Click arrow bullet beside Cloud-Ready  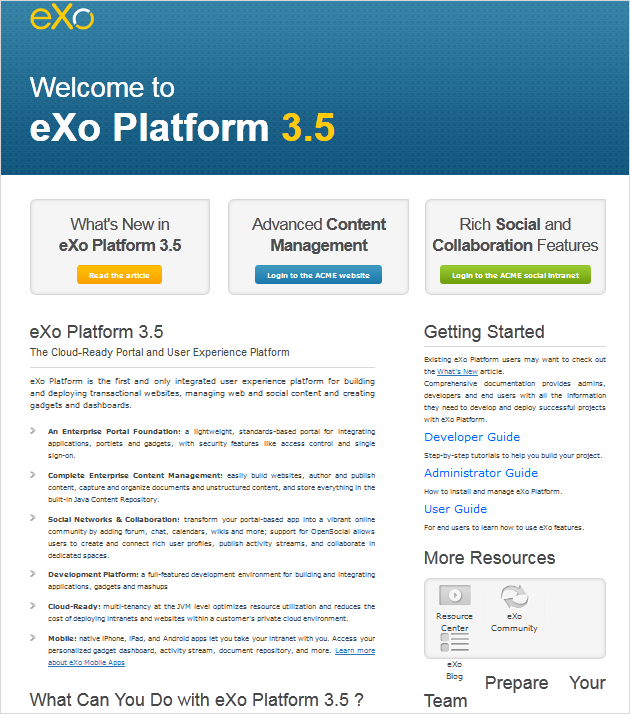pyautogui.click(x=33, y=606)
